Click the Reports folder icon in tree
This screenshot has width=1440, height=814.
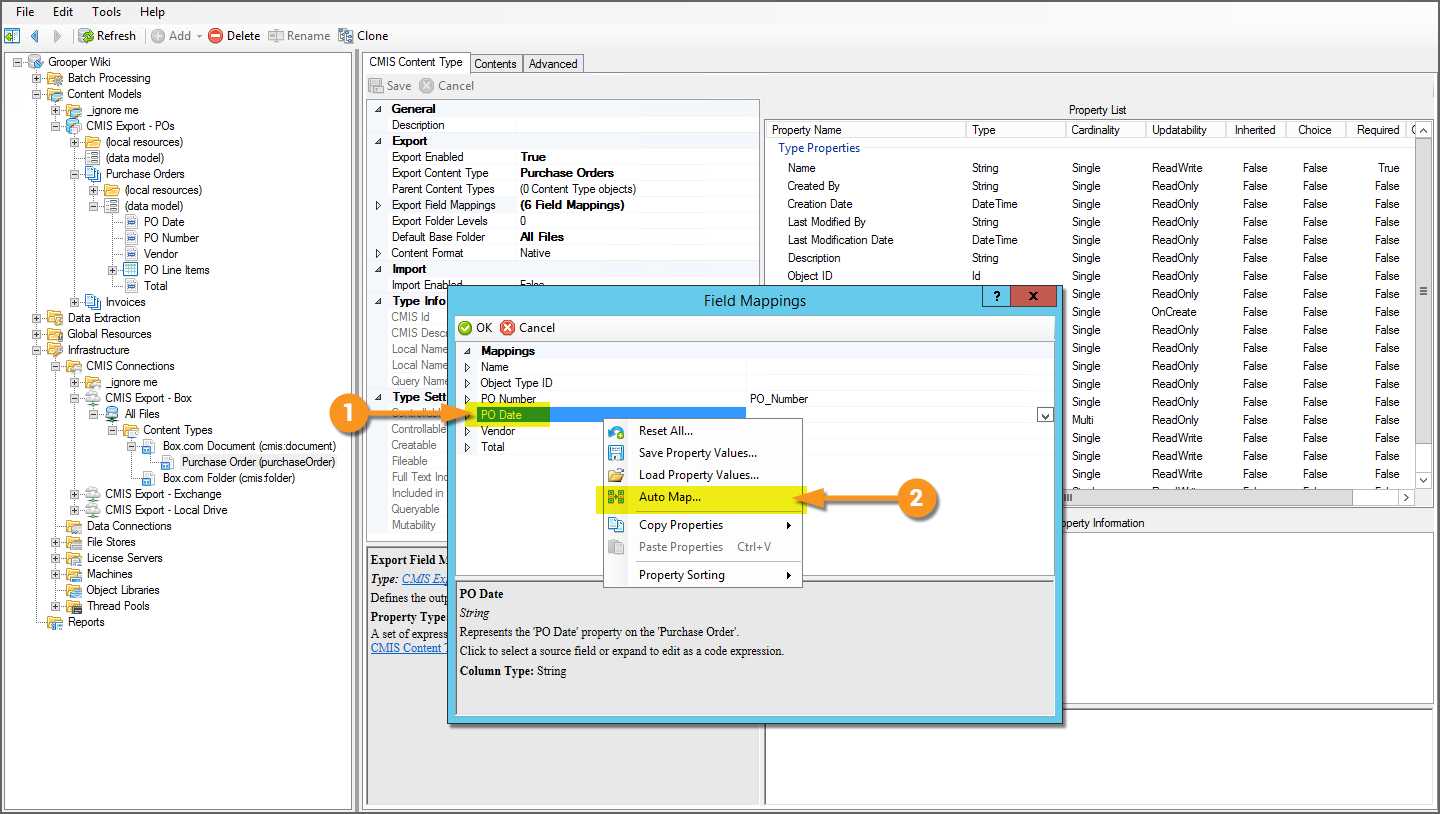point(56,622)
